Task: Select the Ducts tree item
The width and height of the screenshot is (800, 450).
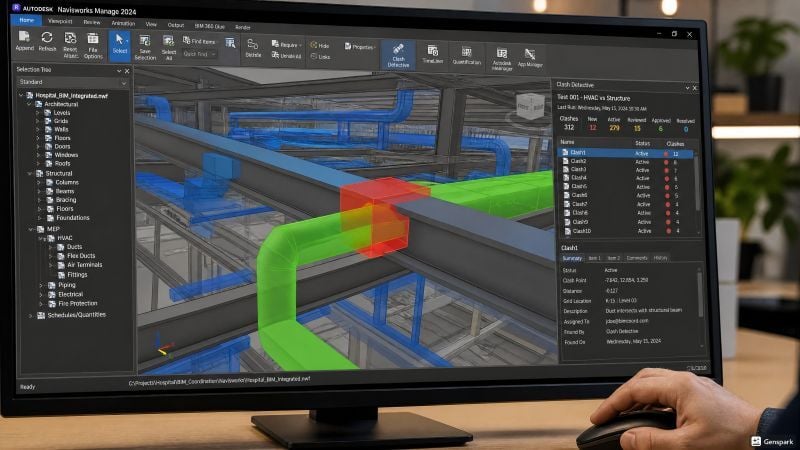Action: click(74, 247)
